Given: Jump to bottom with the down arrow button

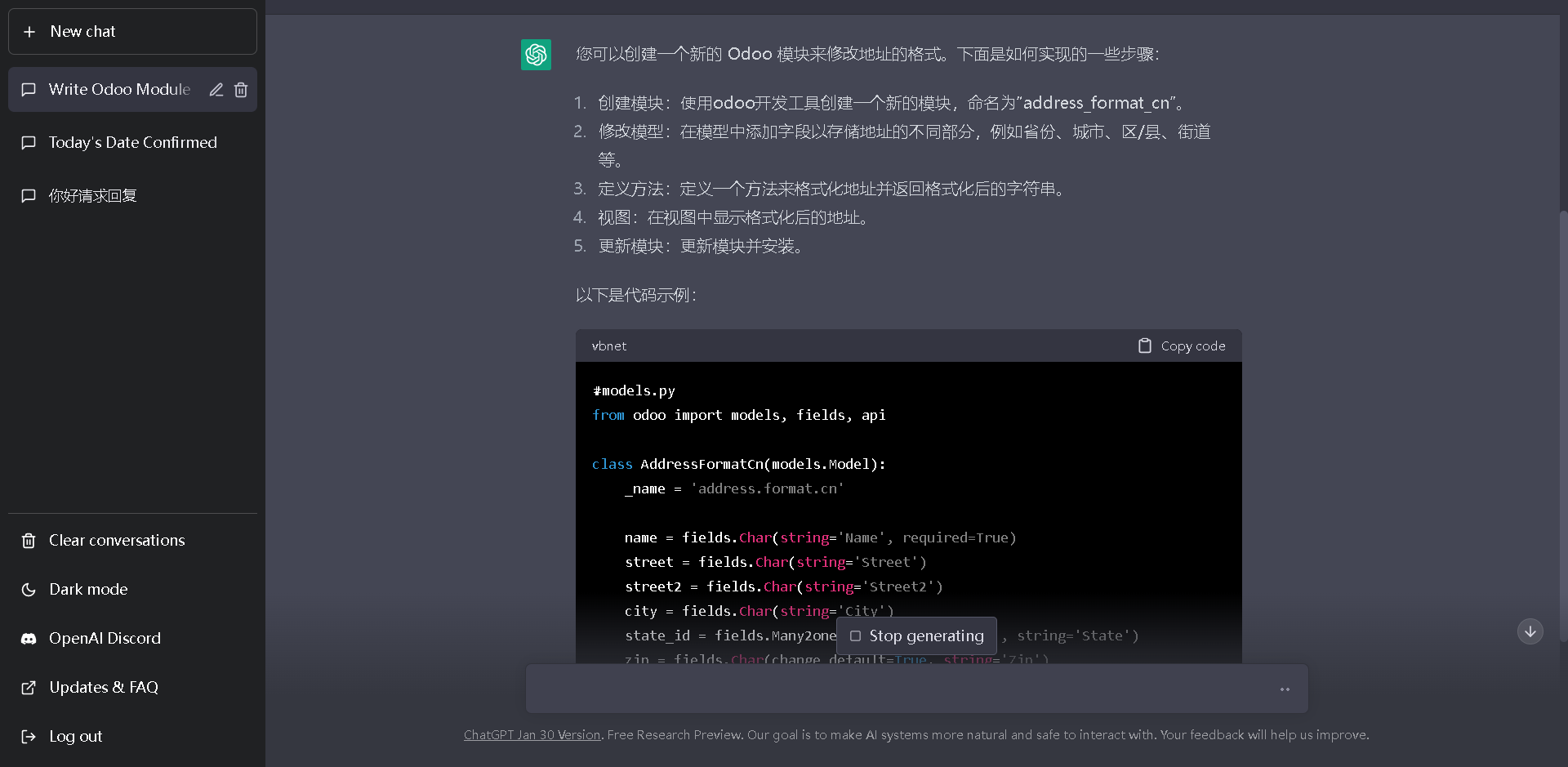Looking at the screenshot, I should 1530,631.
